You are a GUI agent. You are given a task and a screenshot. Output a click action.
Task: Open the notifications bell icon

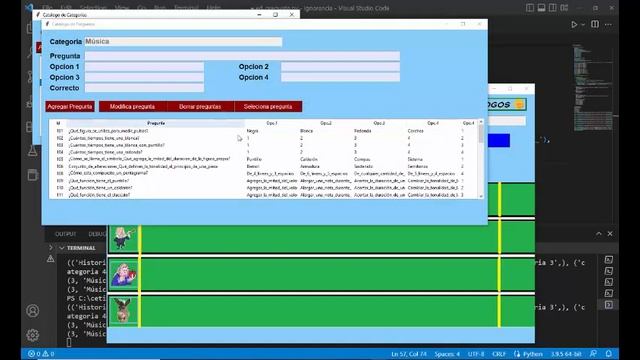[609, 354]
